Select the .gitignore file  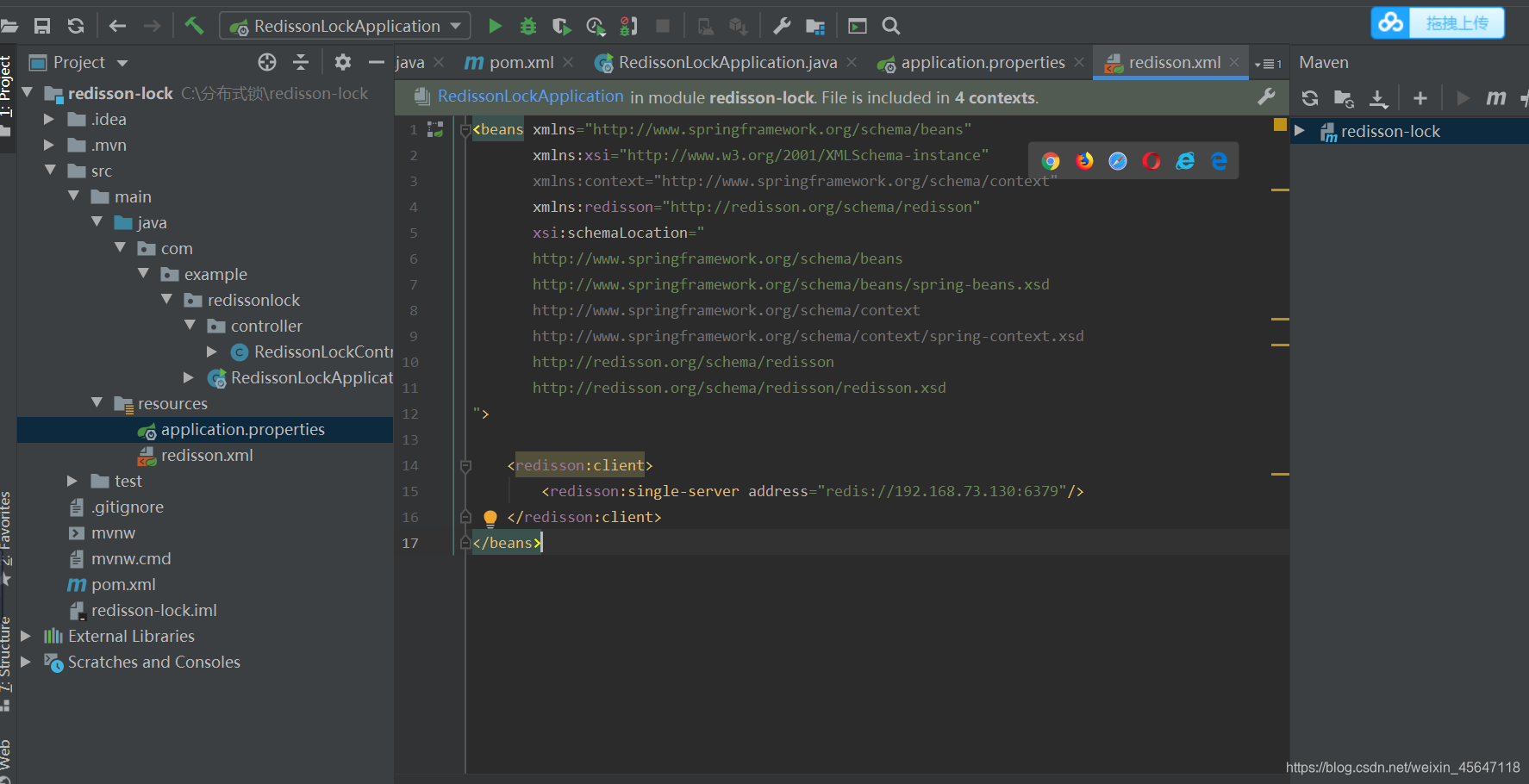point(127,507)
